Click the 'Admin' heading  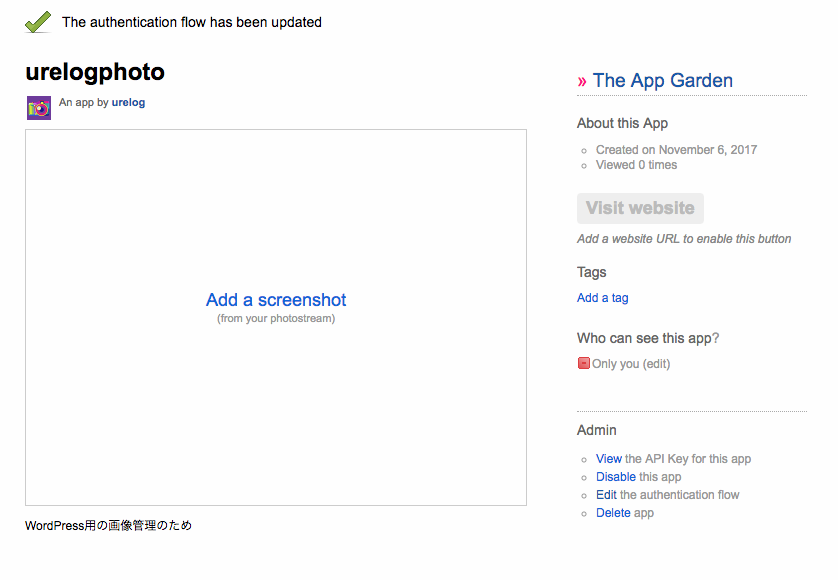pyautogui.click(x=596, y=430)
